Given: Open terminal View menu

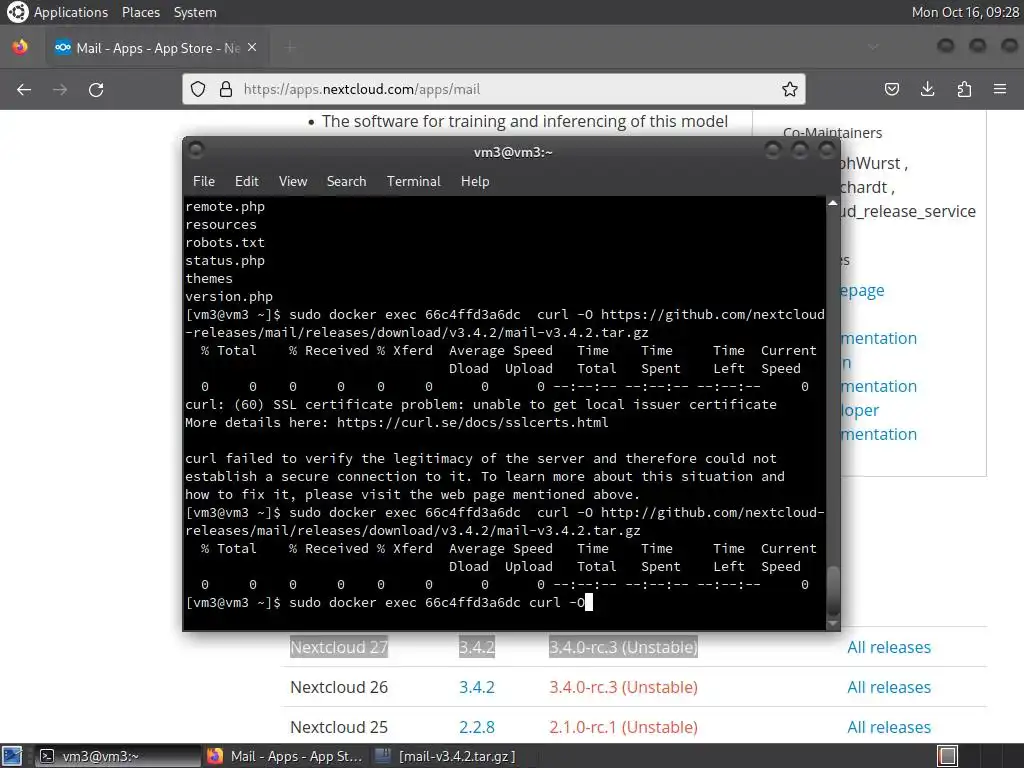Looking at the screenshot, I should coord(293,182).
